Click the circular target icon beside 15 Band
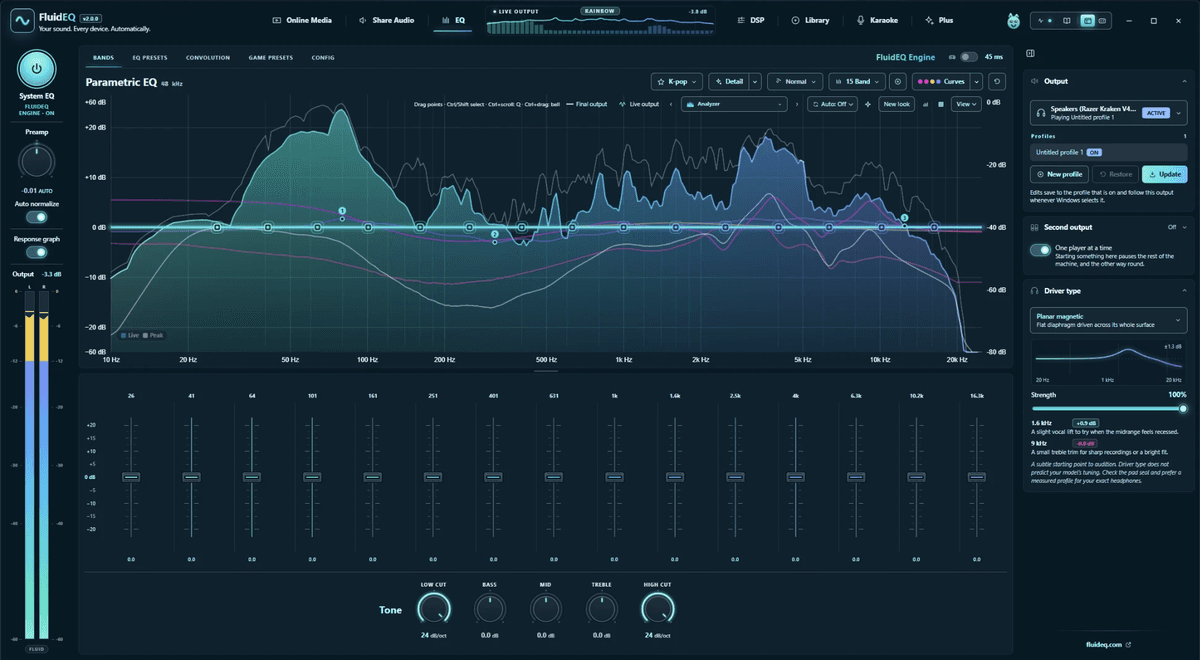1200x660 pixels. [x=898, y=82]
